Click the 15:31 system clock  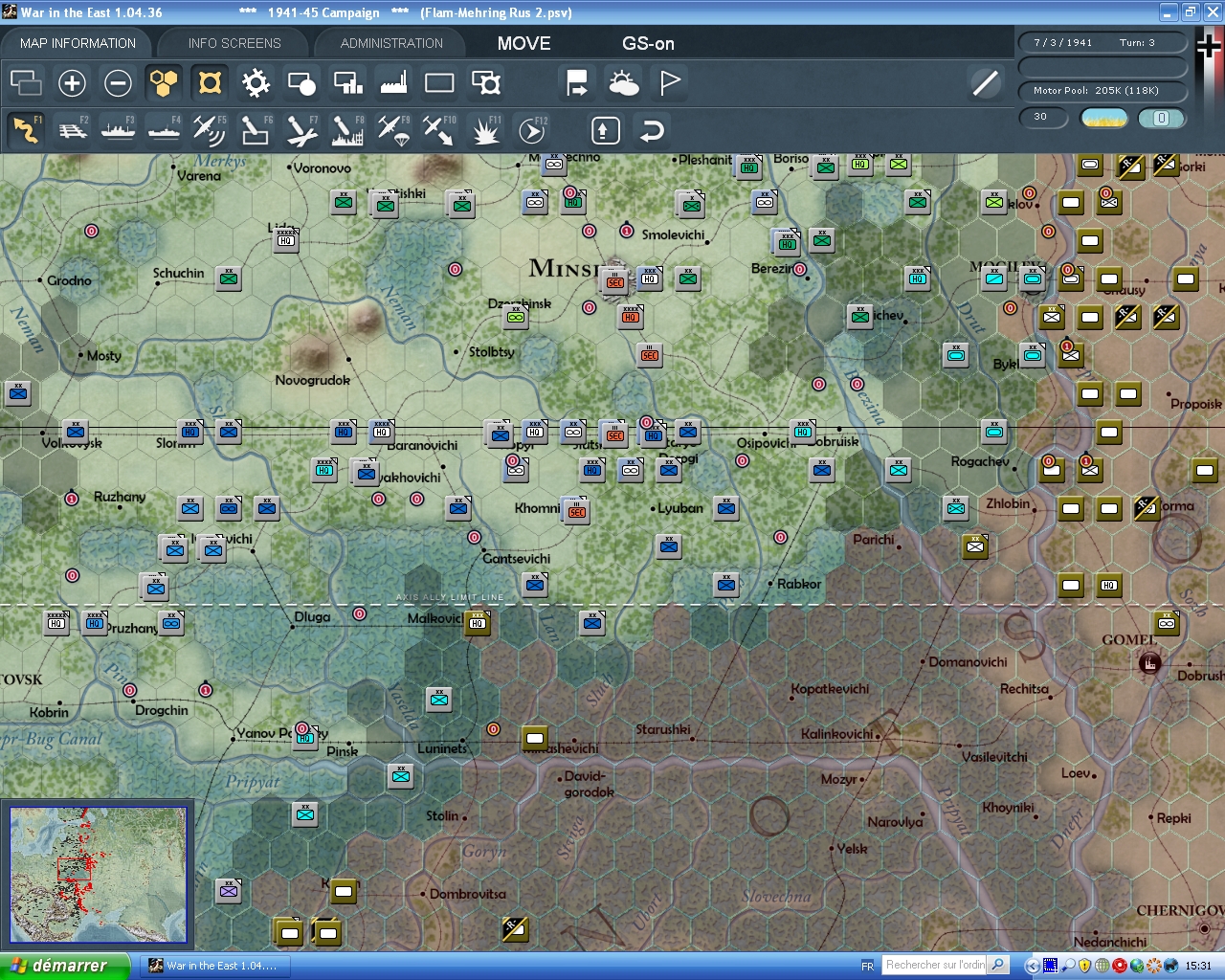[x=1198, y=966]
